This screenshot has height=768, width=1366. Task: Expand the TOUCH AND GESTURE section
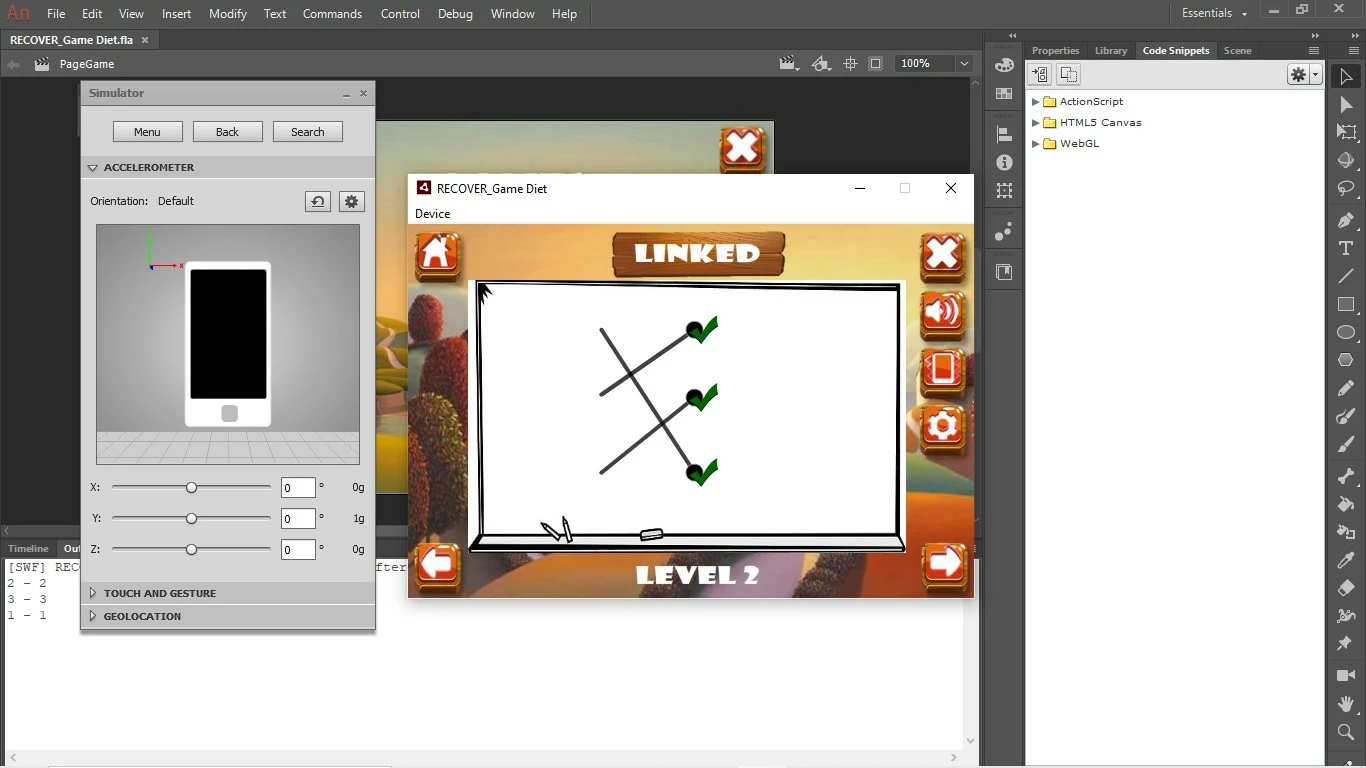[x=93, y=593]
